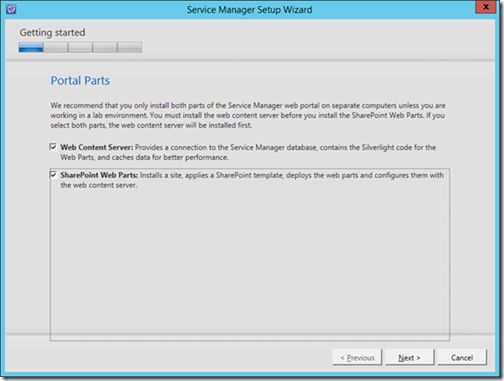
Task: Click the recommendation paragraph about separate computers
Action: click(248, 115)
